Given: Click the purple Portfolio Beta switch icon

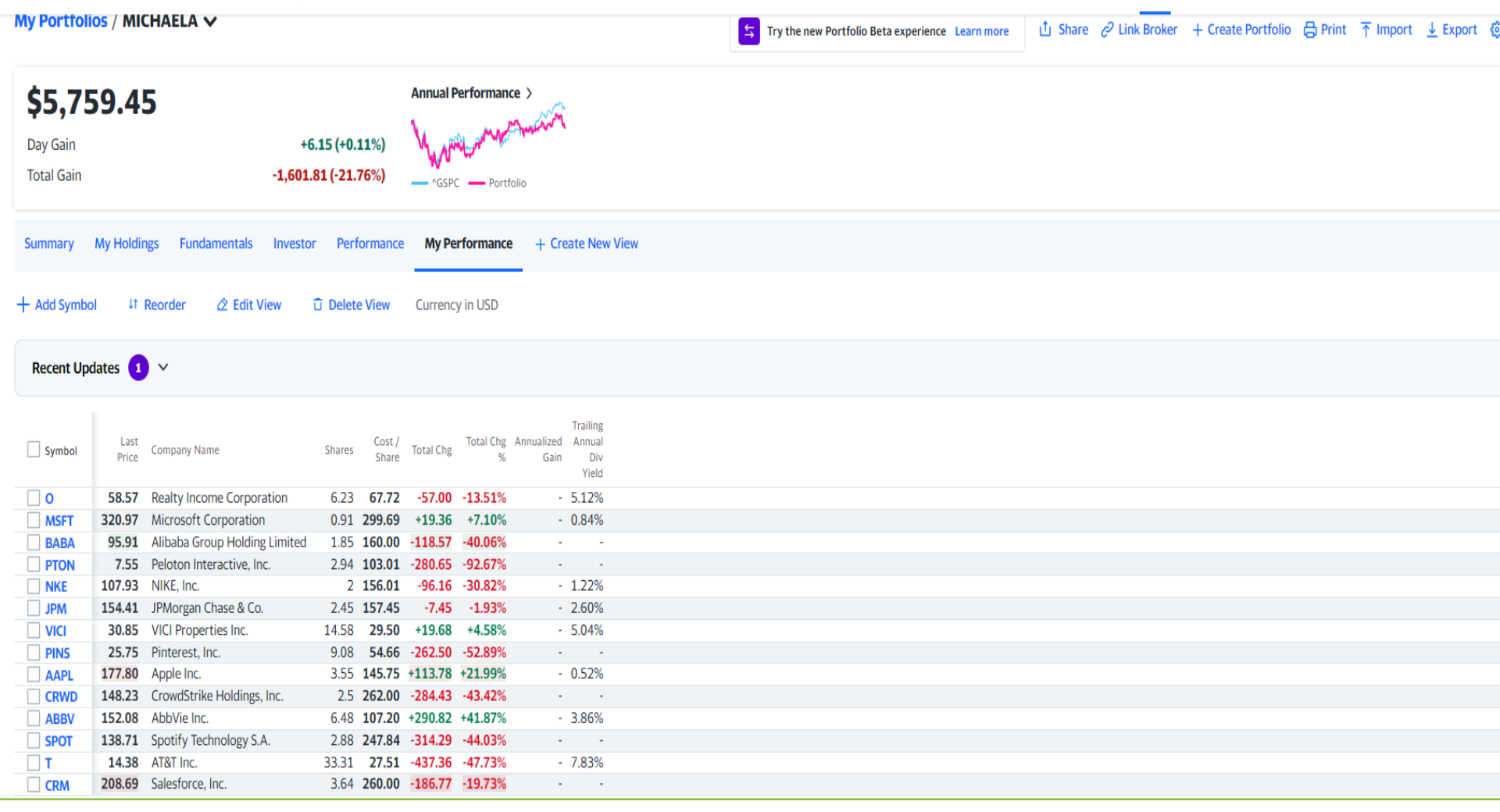Looking at the screenshot, I should coord(748,31).
